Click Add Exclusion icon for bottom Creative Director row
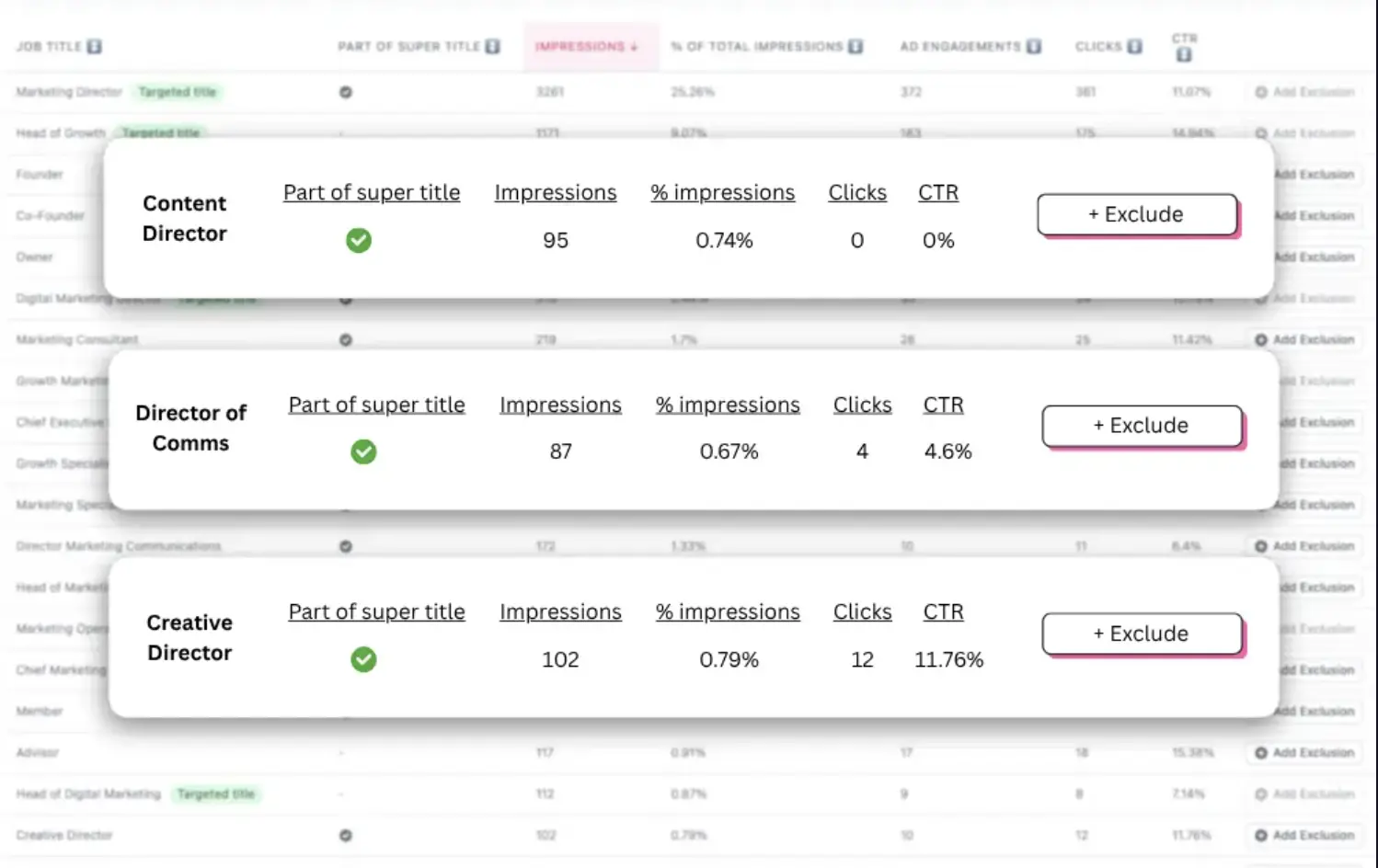This screenshot has width=1378, height=868. coord(1261,836)
